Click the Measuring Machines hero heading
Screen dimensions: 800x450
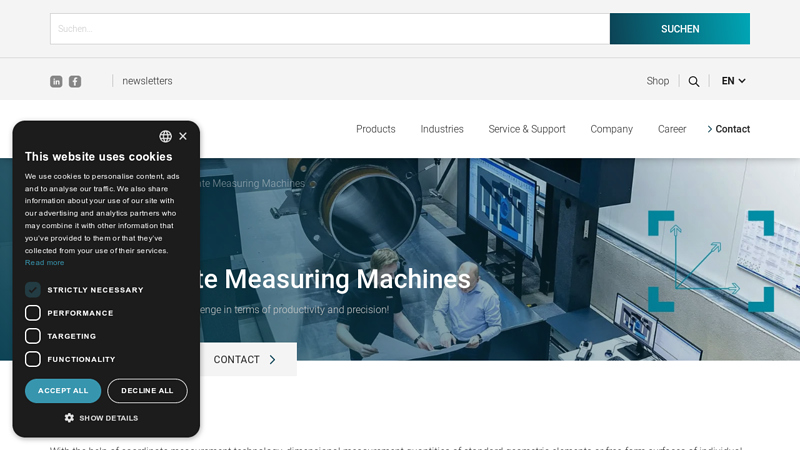pyautogui.click(x=335, y=279)
